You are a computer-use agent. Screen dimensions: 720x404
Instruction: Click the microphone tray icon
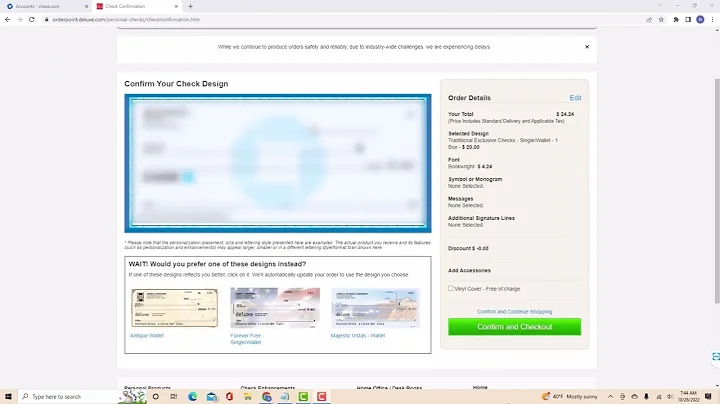(646, 396)
